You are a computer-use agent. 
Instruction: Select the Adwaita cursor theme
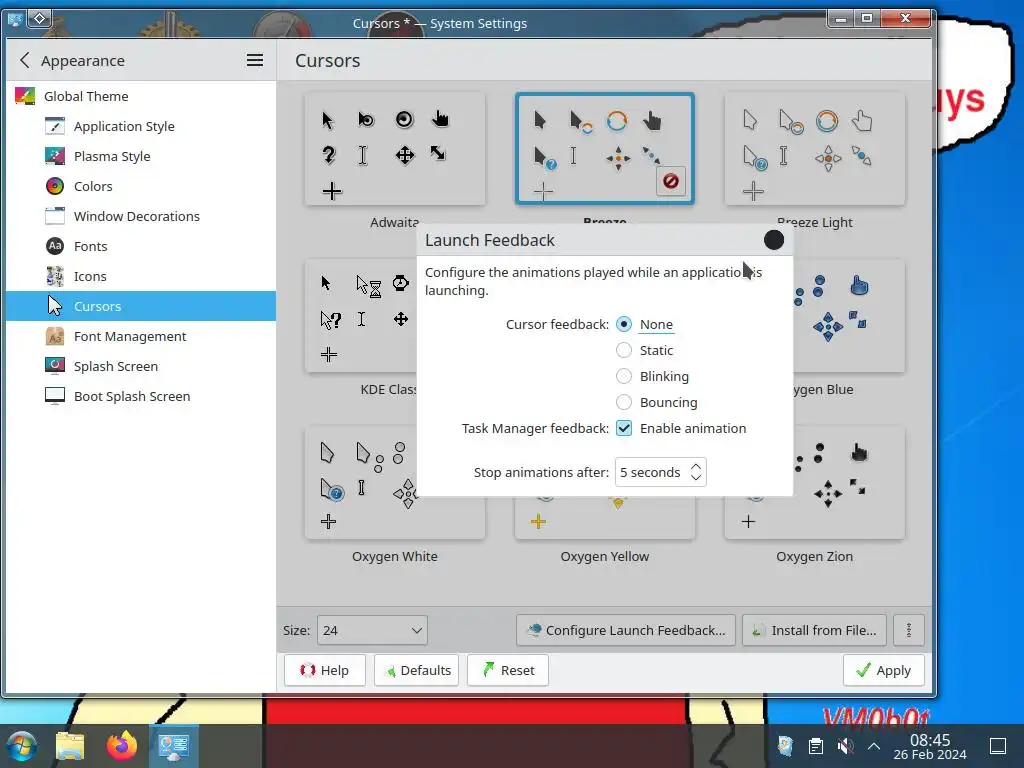pyautogui.click(x=394, y=149)
